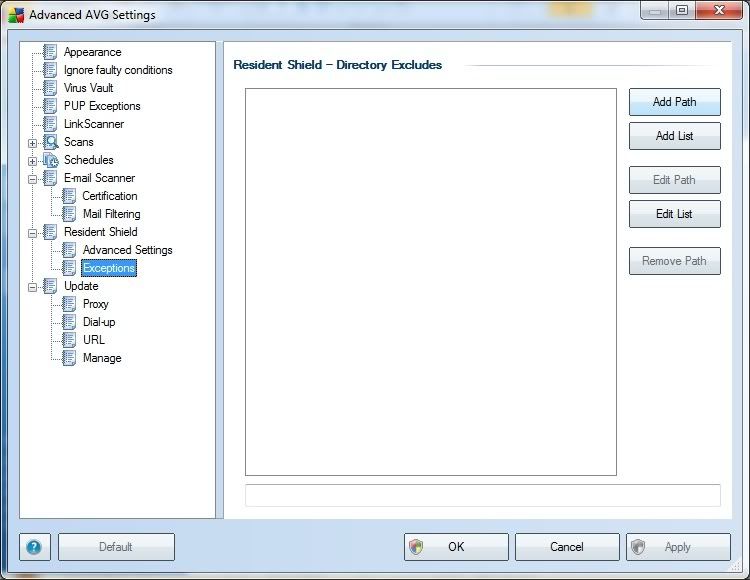Open Ignore faulty conditions settings
This screenshot has width=750, height=580.
[118, 70]
